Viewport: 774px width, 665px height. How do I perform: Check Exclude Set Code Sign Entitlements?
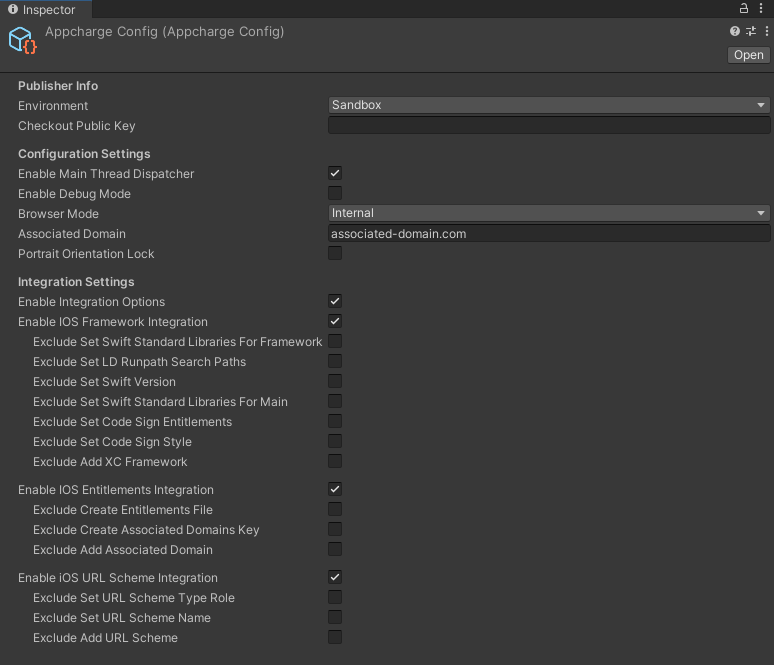point(335,421)
